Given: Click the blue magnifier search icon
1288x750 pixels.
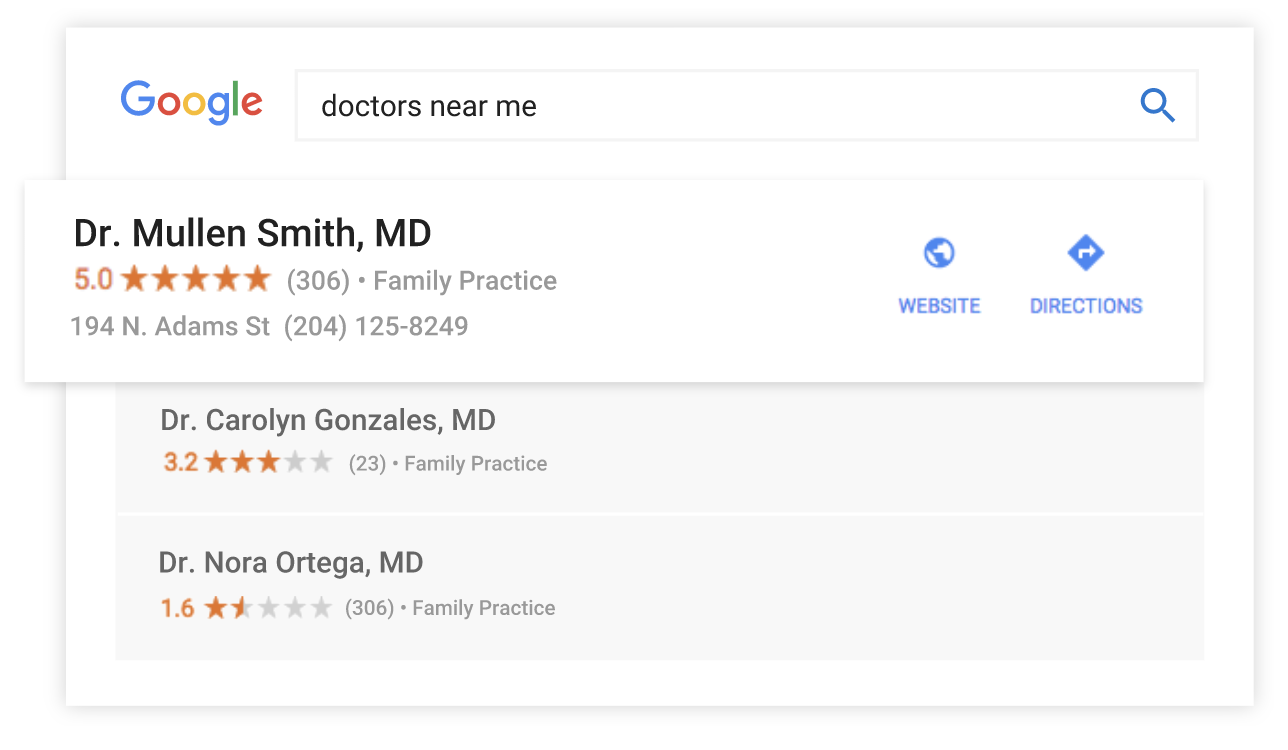Looking at the screenshot, I should [x=1157, y=105].
